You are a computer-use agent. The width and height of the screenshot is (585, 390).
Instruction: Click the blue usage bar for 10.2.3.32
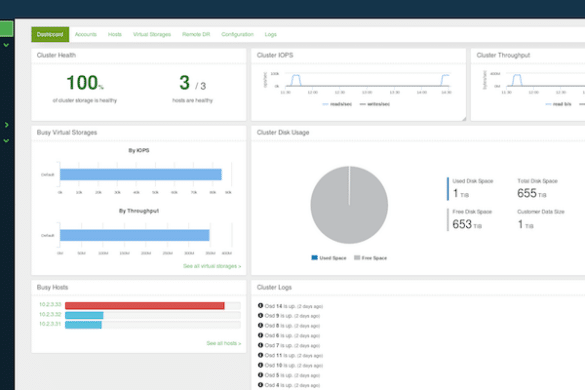[x=84, y=315]
